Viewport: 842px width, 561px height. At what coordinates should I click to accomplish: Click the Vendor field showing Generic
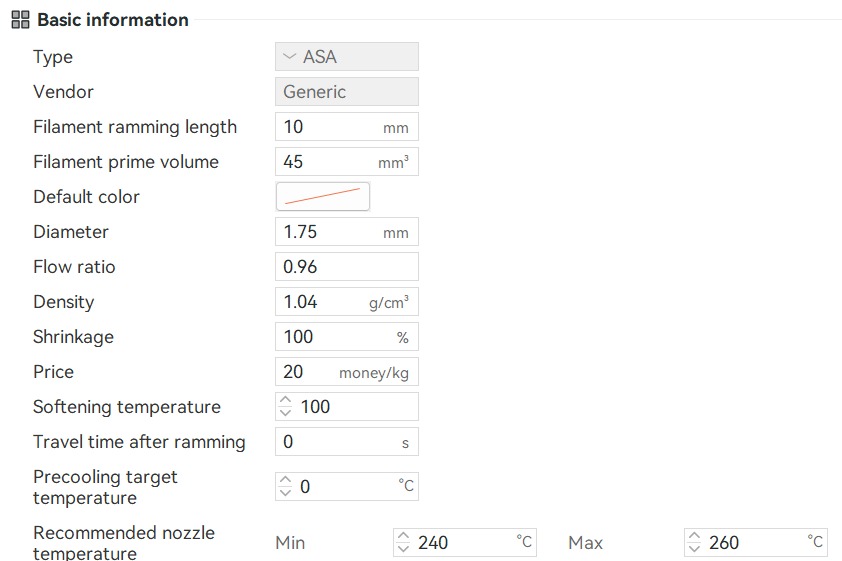[347, 92]
